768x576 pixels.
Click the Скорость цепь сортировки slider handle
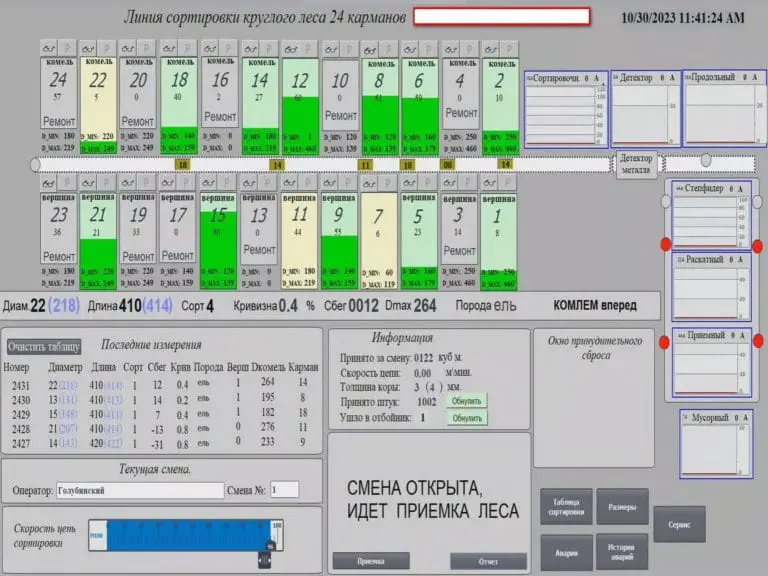click(264, 559)
